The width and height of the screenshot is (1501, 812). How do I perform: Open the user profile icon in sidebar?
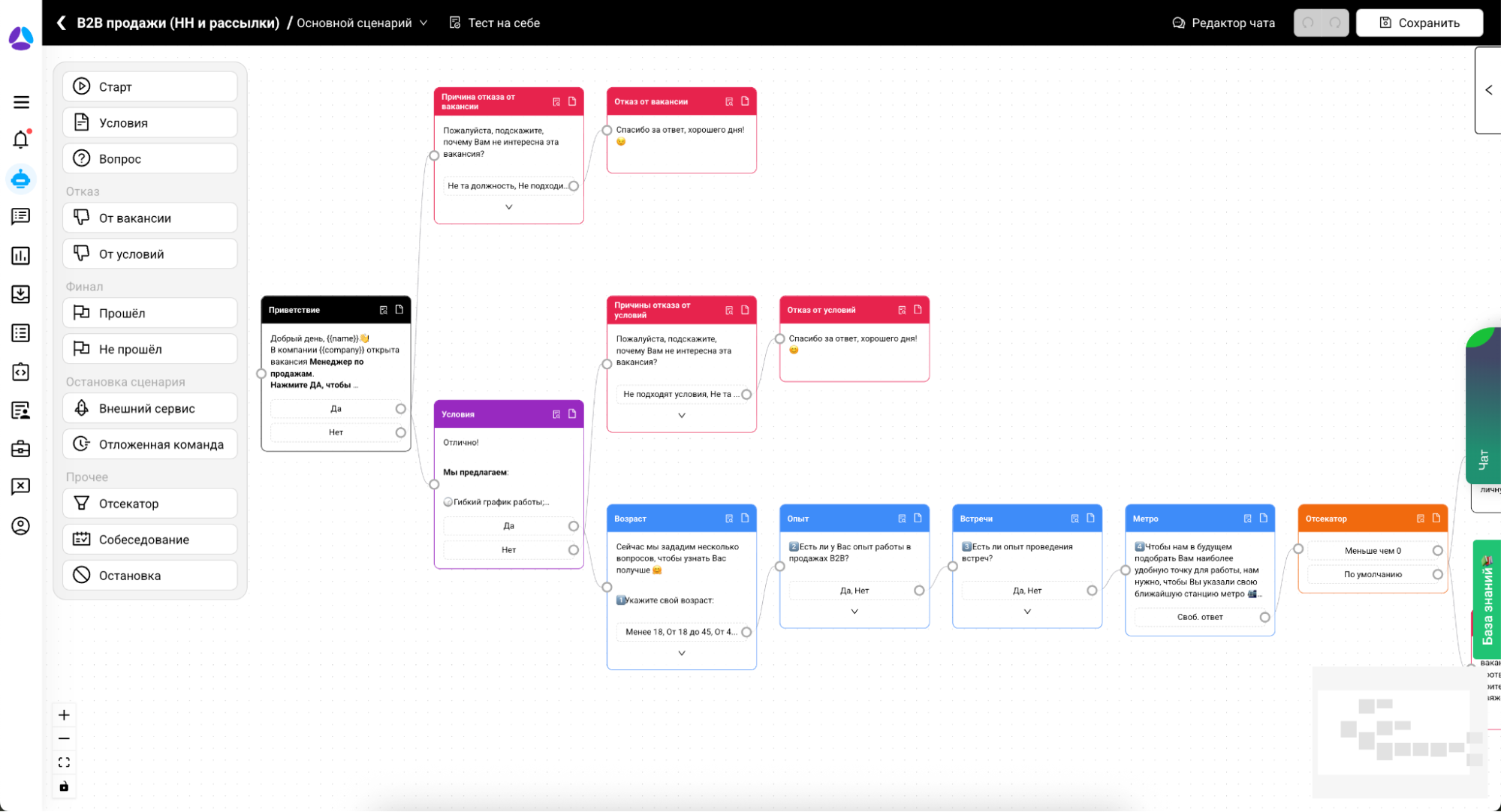tap(21, 526)
